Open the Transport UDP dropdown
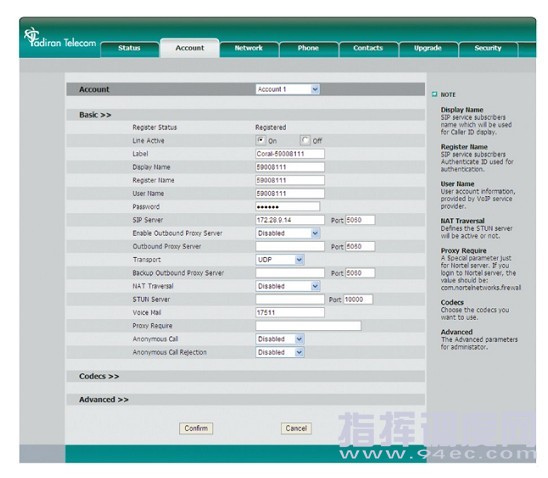Viewport: 548px width, 478px height. click(280, 260)
